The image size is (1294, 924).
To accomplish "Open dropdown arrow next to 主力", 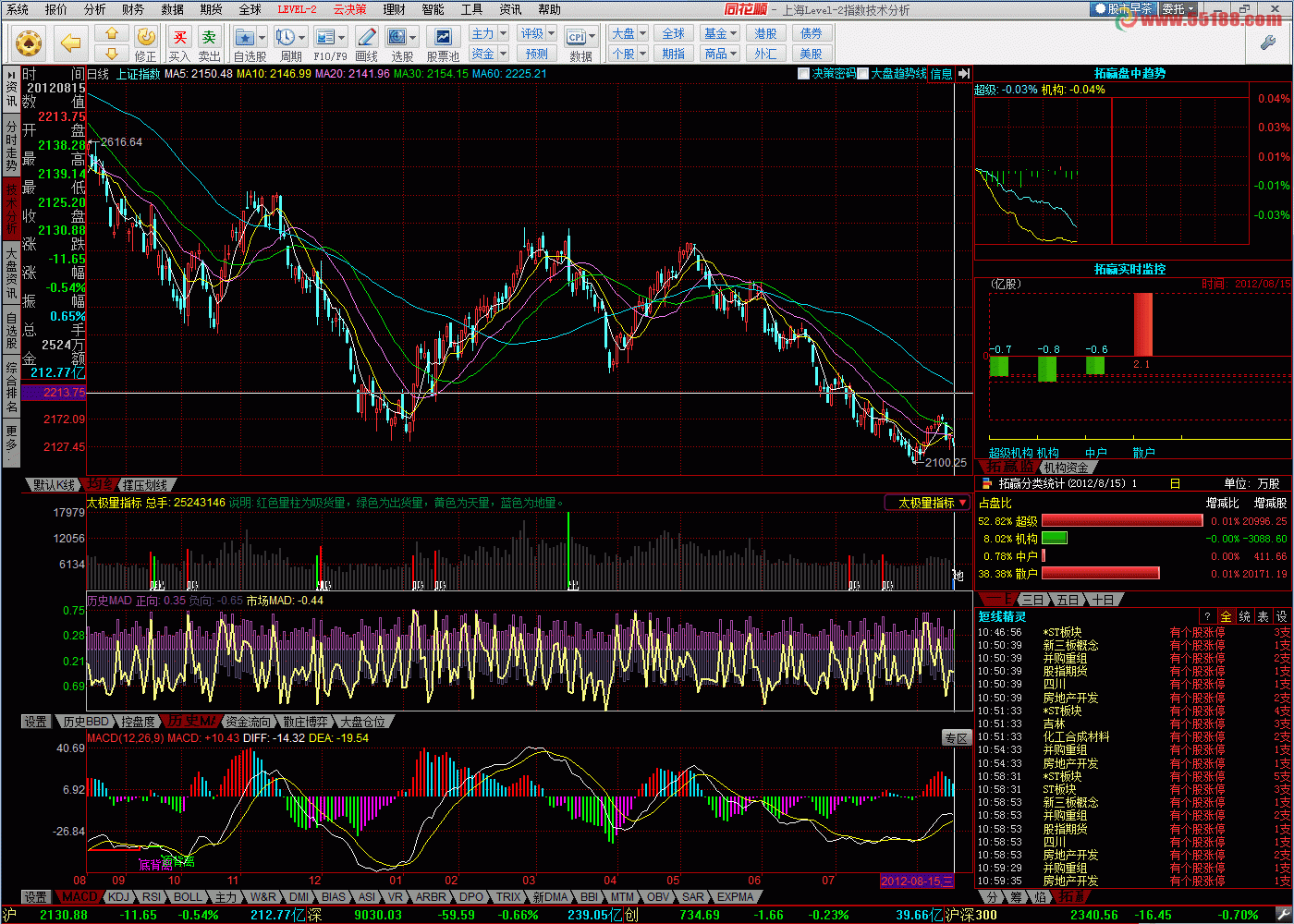I will [504, 33].
